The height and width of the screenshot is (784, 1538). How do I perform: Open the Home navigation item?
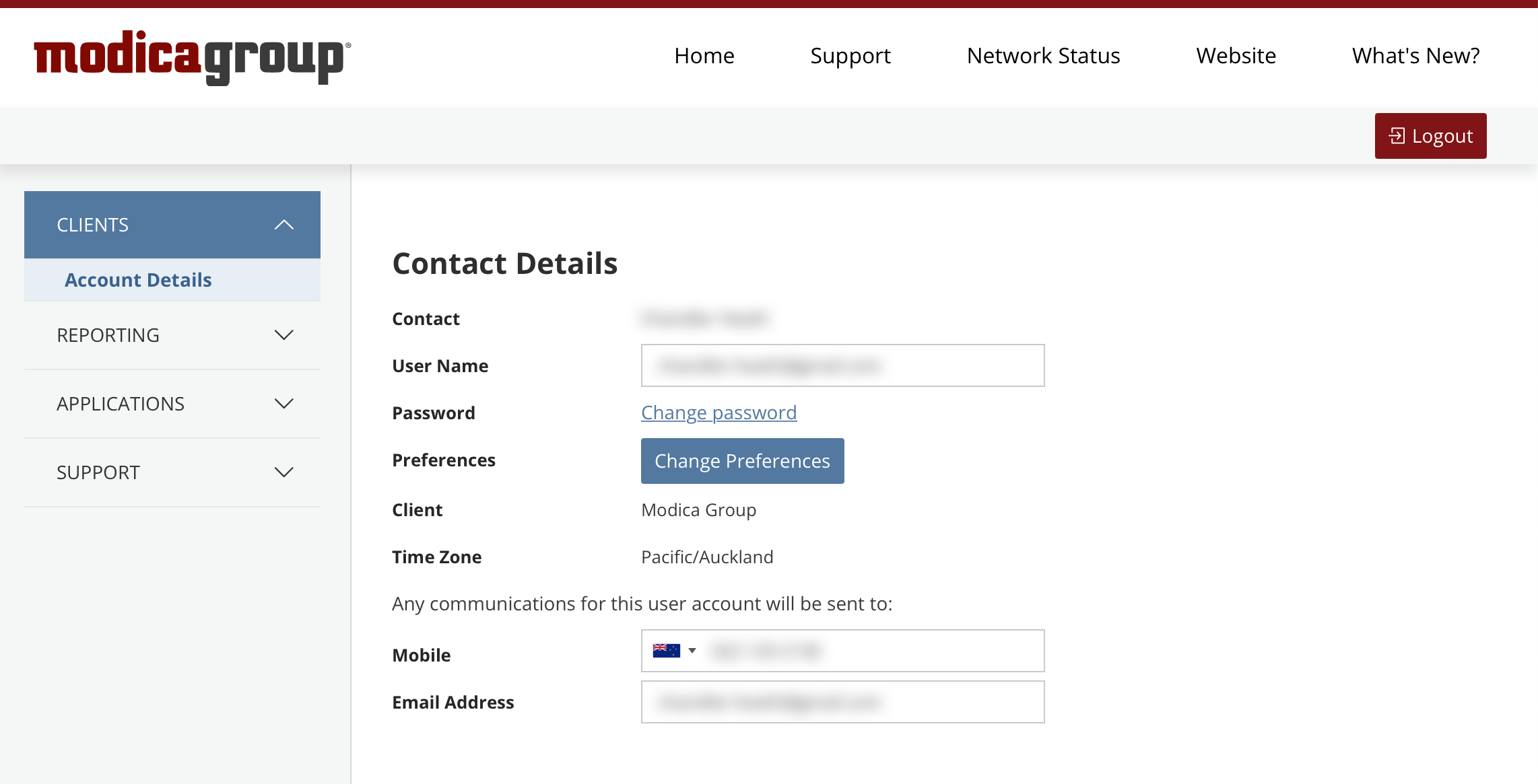tap(704, 56)
